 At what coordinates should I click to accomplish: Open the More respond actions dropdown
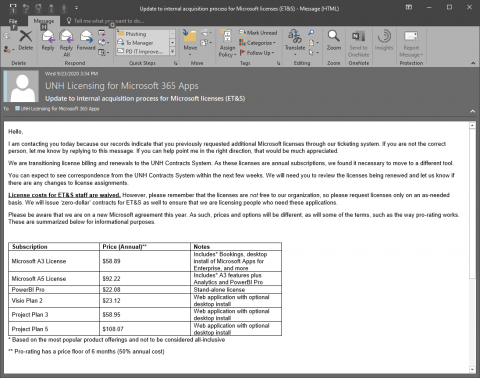[x=104, y=52]
